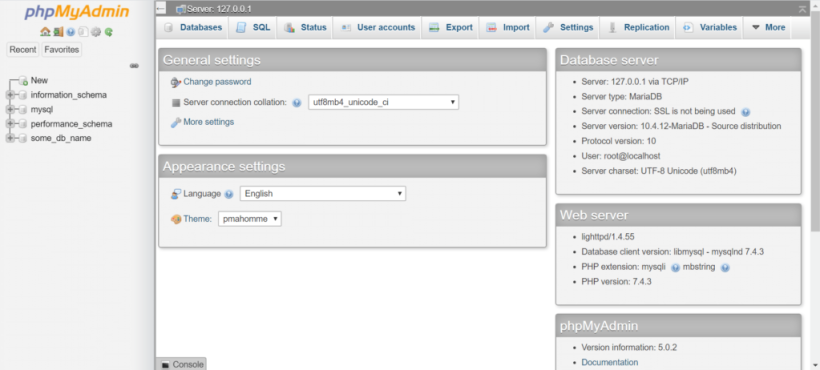This screenshot has height=370, width=820.
Task: Select information_schema in the tree
Action: 69,95
